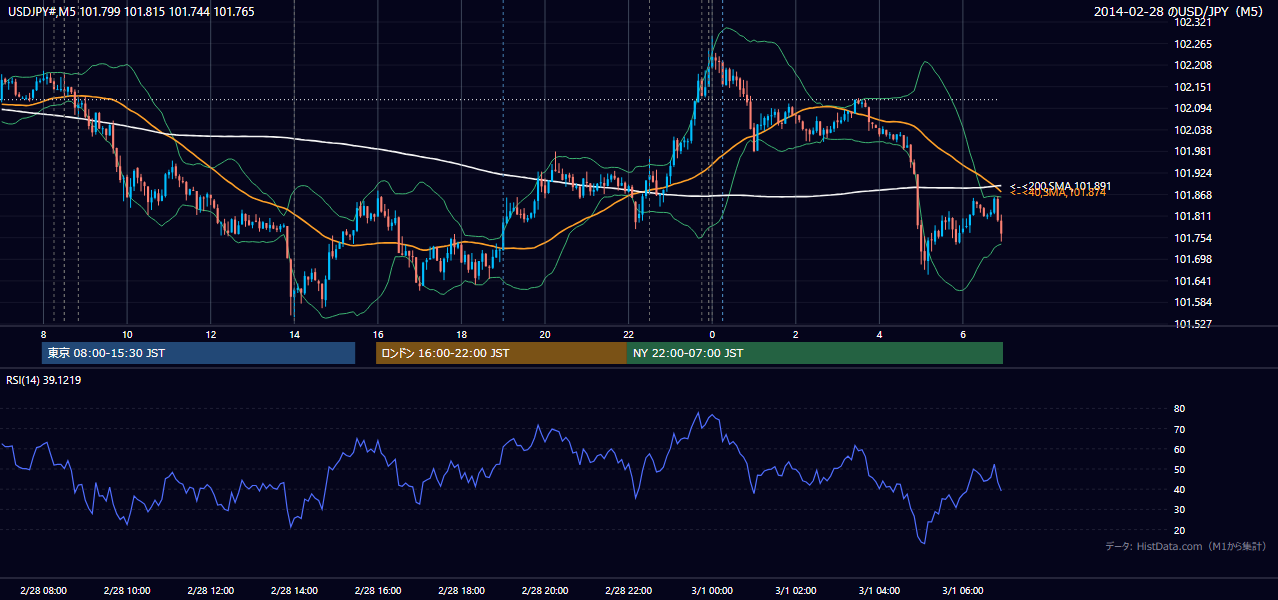Select the NY 22:00-07:00 JST session bar
This screenshot has height=600, width=1278.
(815, 353)
